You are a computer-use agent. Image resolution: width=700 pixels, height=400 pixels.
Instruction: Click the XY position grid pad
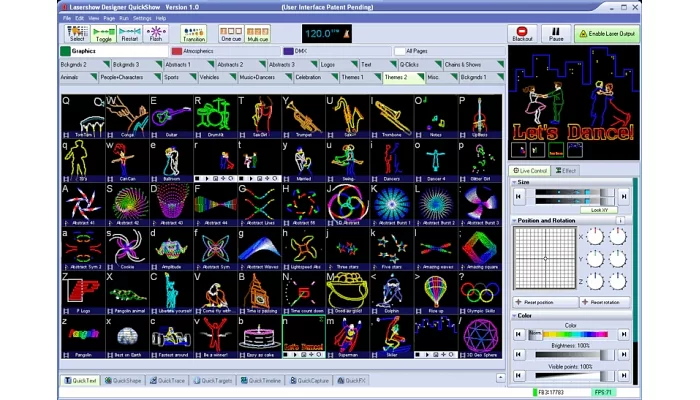coord(545,258)
